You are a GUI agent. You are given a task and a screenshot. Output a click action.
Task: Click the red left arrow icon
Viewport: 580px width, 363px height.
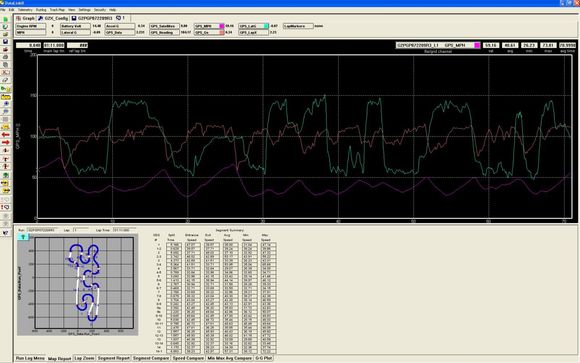(x=6, y=135)
